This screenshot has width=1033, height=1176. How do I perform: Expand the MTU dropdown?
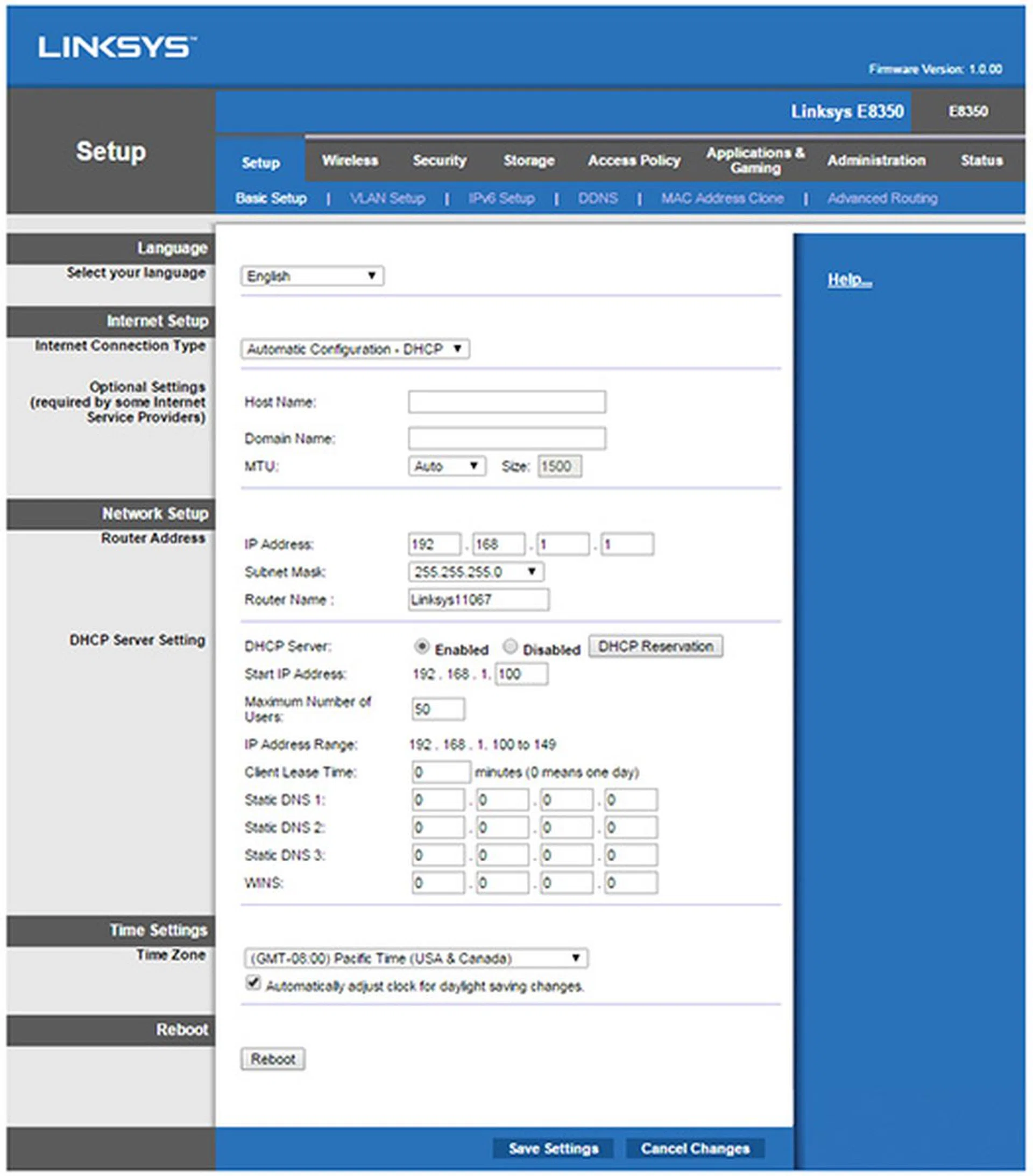pos(447,466)
